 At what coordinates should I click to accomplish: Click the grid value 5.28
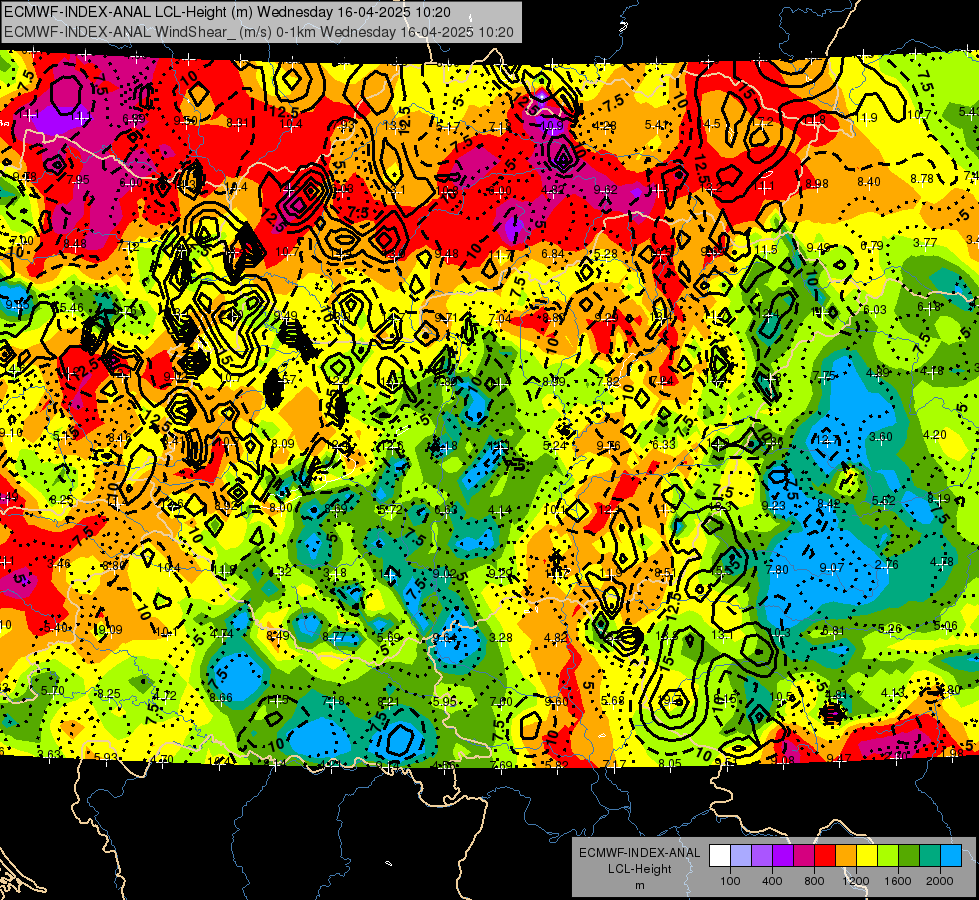tap(606, 254)
